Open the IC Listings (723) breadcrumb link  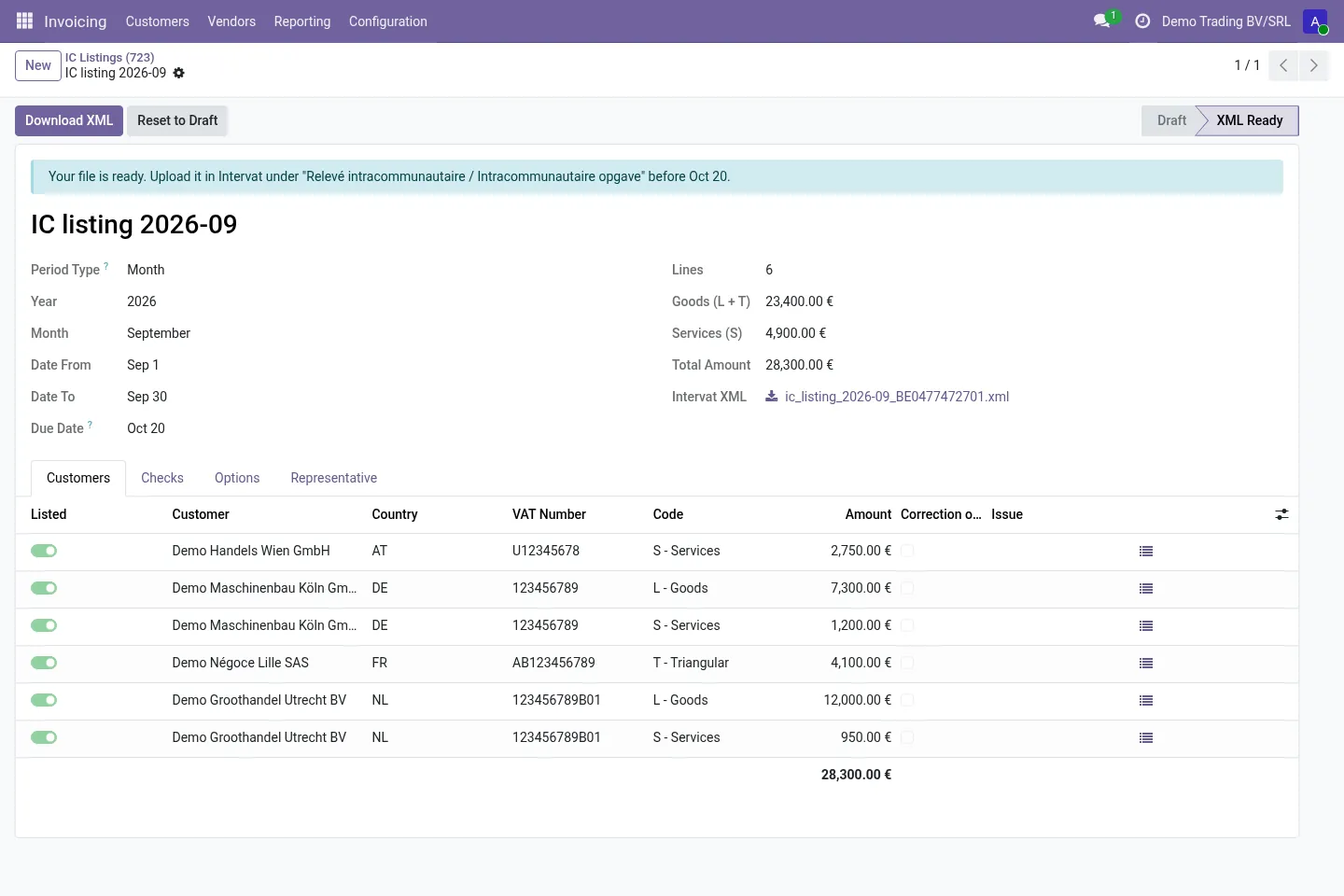point(110,57)
